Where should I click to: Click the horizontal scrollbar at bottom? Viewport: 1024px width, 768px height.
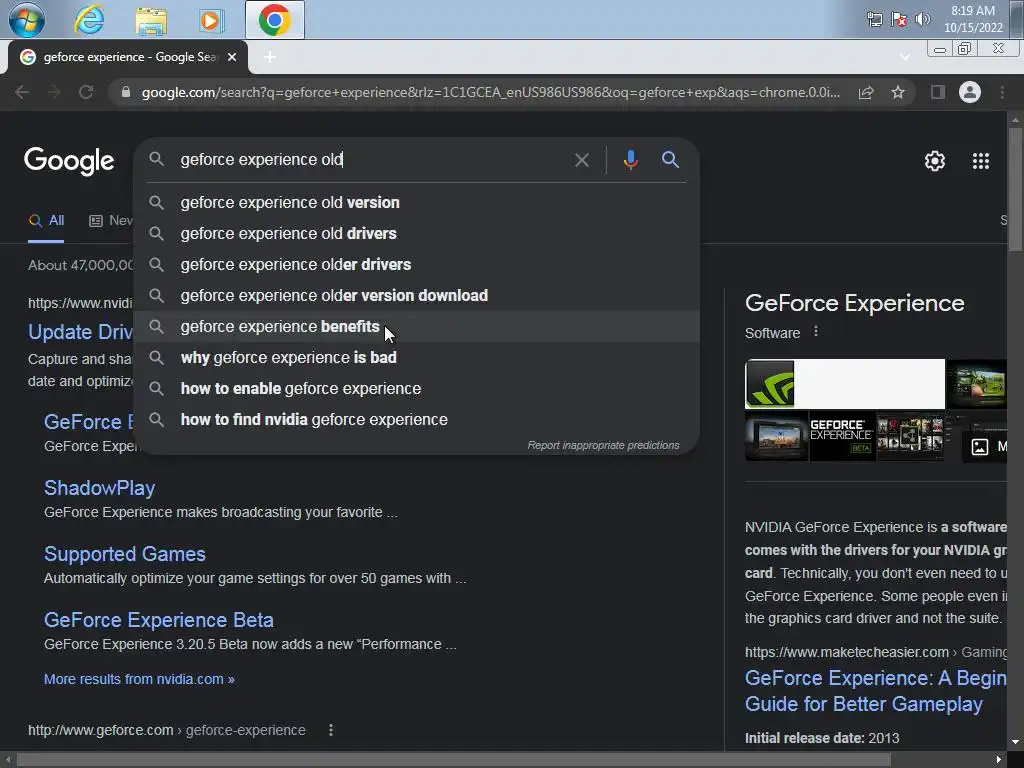point(454,760)
